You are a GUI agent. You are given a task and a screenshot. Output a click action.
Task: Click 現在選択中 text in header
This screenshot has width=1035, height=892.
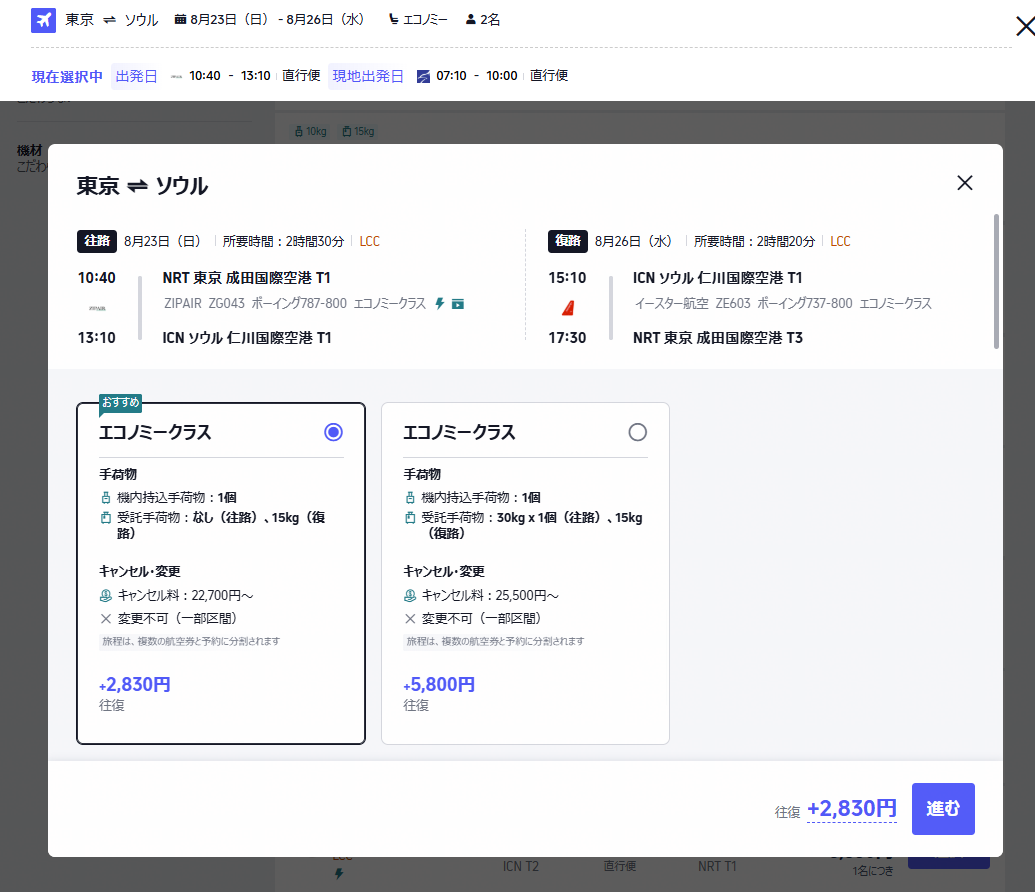pyautogui.click(x=67, y=77)
